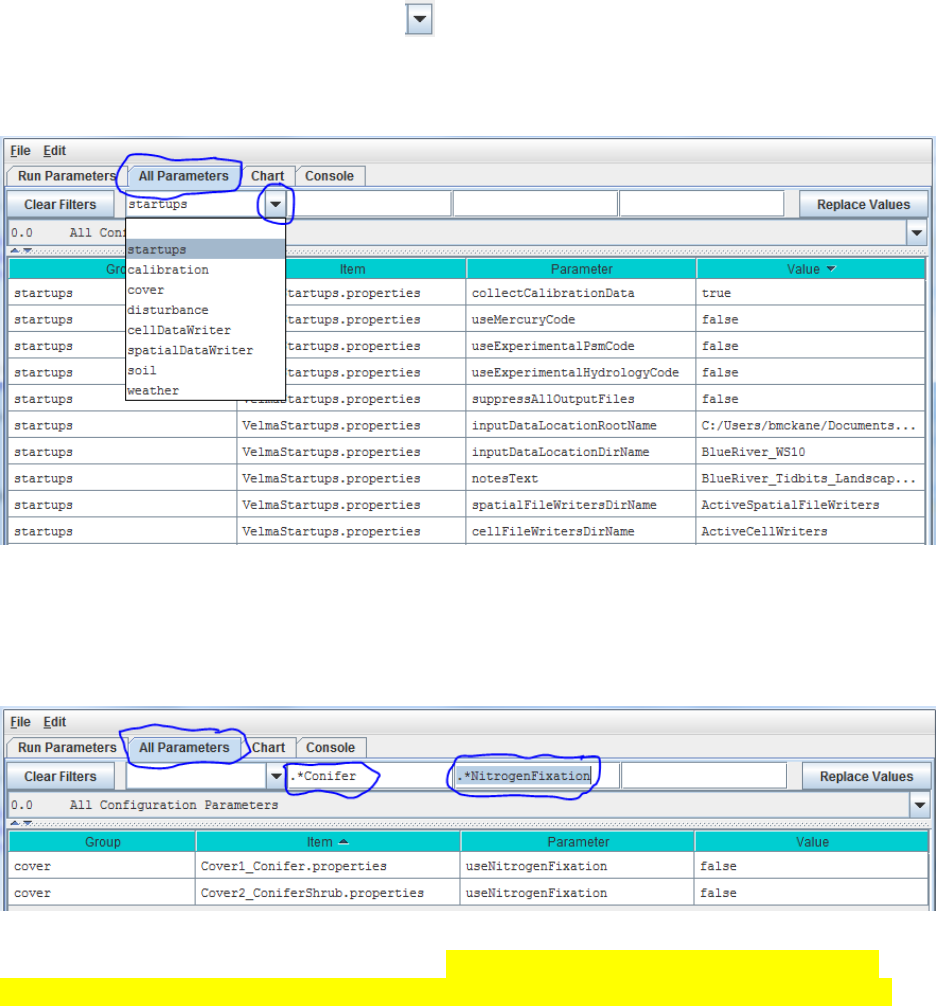Click the empty parameter filter field in upper window

pos(534,204)
